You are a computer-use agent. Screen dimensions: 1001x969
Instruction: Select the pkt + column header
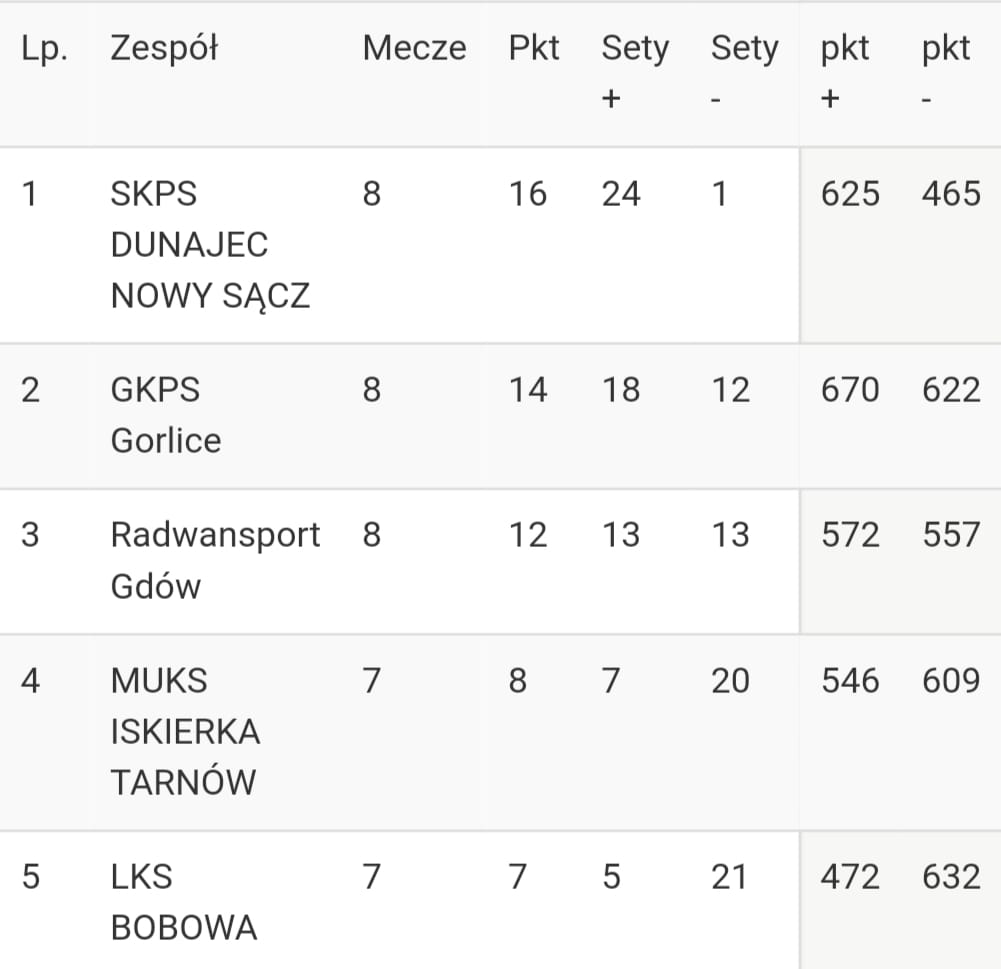click(845, 71)
